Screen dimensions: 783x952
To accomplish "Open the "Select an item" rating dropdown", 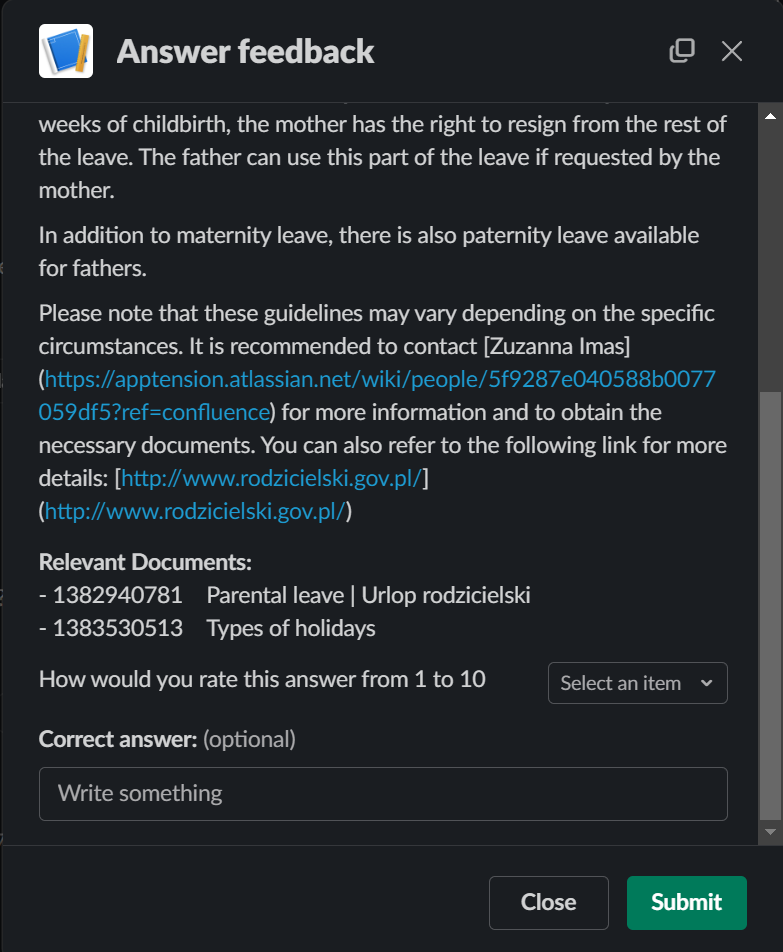I will click(637, 683).
